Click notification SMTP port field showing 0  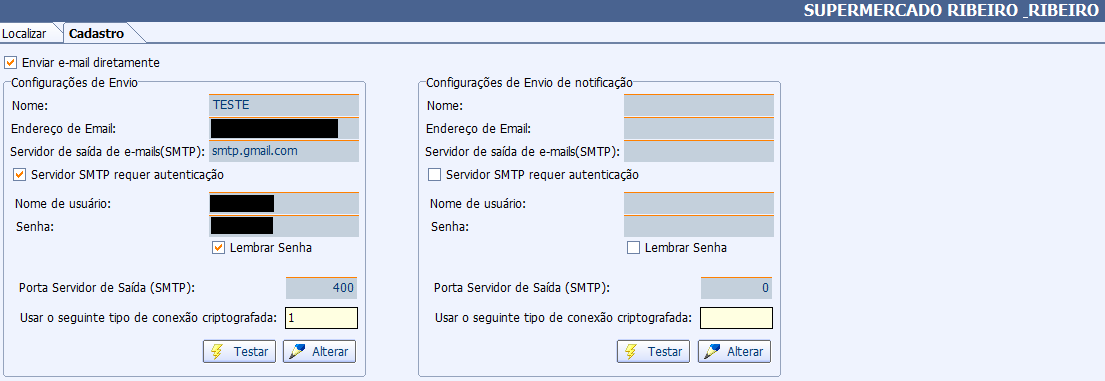736,288
